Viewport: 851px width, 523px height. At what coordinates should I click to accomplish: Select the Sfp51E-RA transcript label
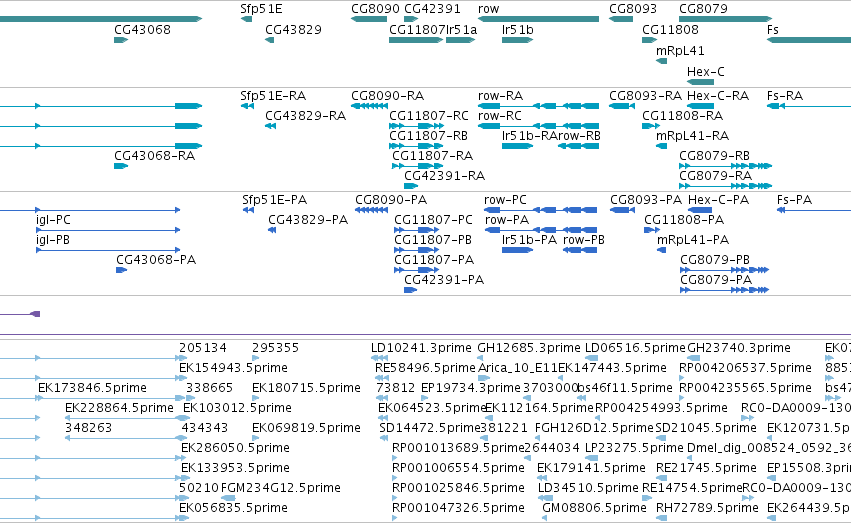point(273,95)
